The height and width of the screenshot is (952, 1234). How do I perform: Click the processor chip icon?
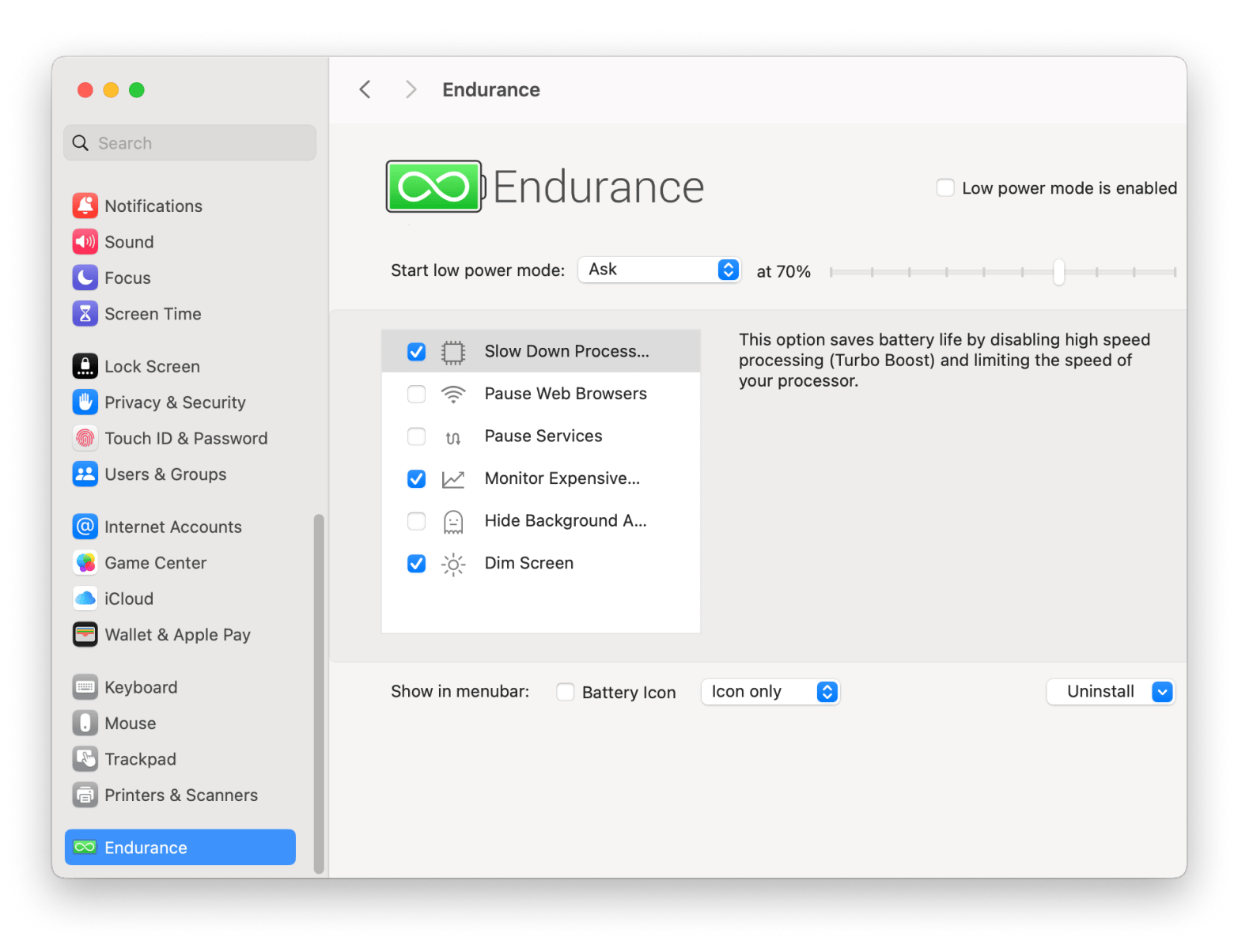(452, 352)
